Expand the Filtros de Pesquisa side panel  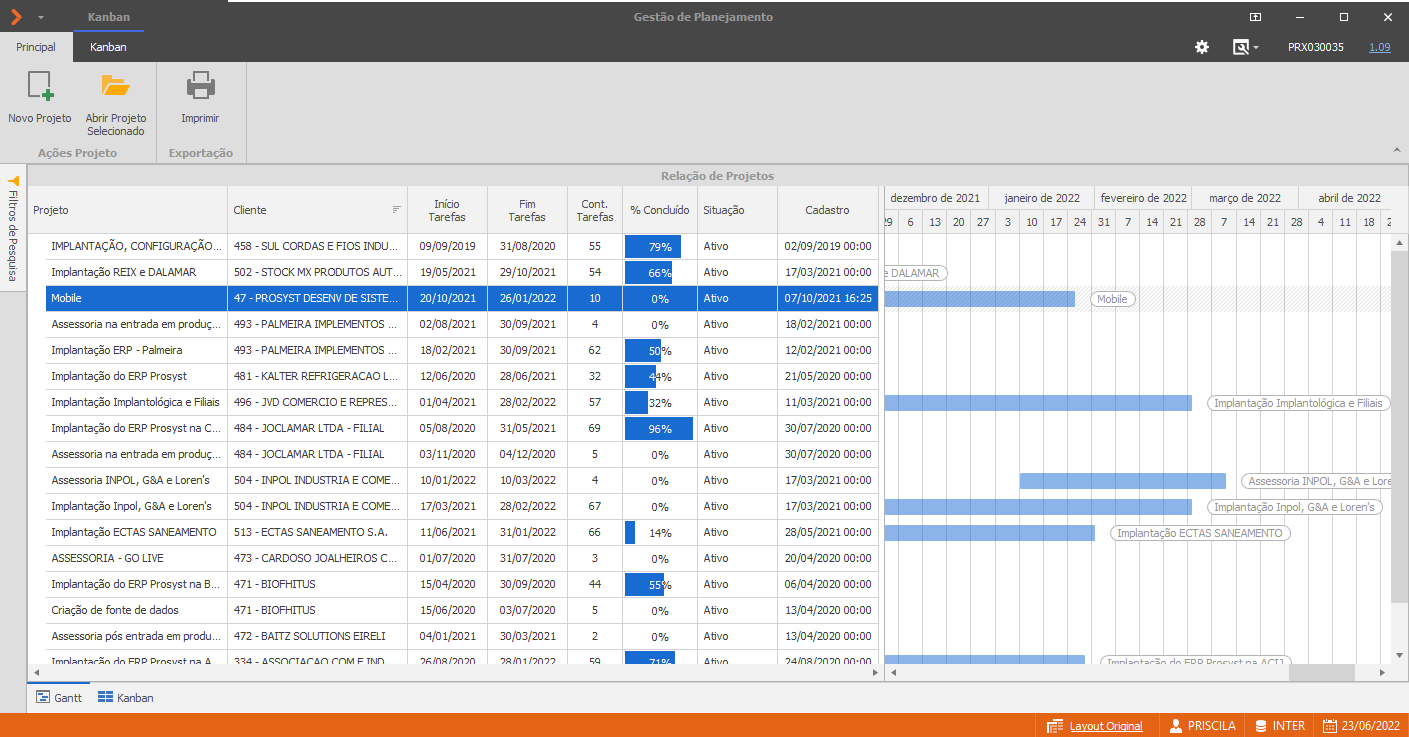pyautogui.click(x=13, y=223)
